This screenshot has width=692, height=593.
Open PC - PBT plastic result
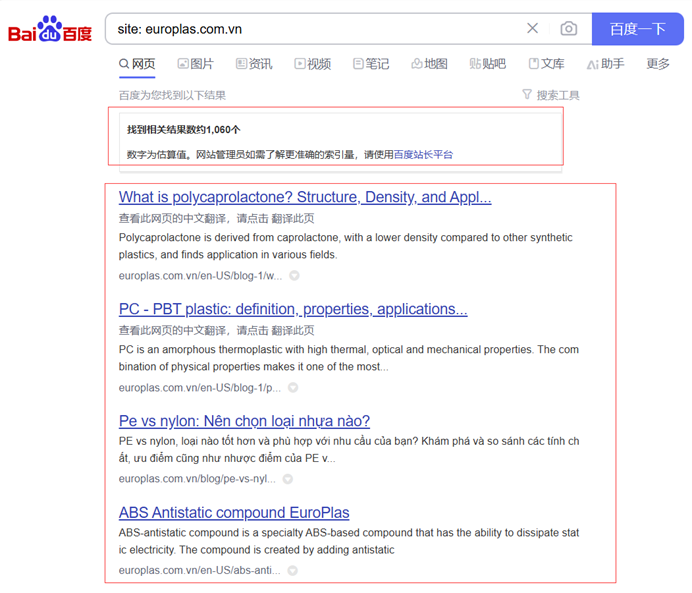(293, 309)
